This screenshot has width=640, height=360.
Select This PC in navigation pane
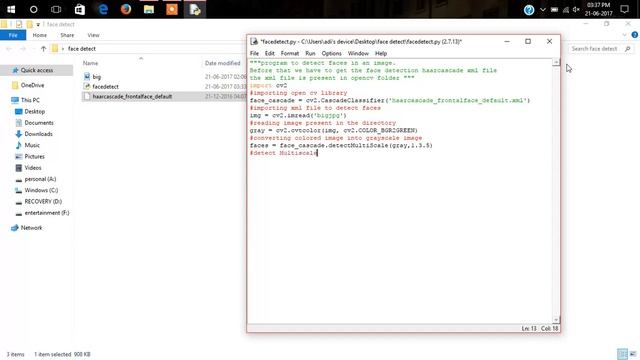coord(30,100)
